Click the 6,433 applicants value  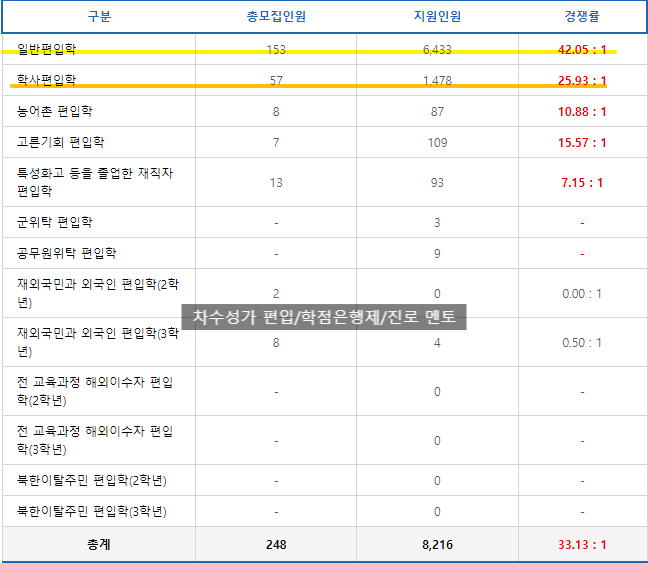pos(437,50)
